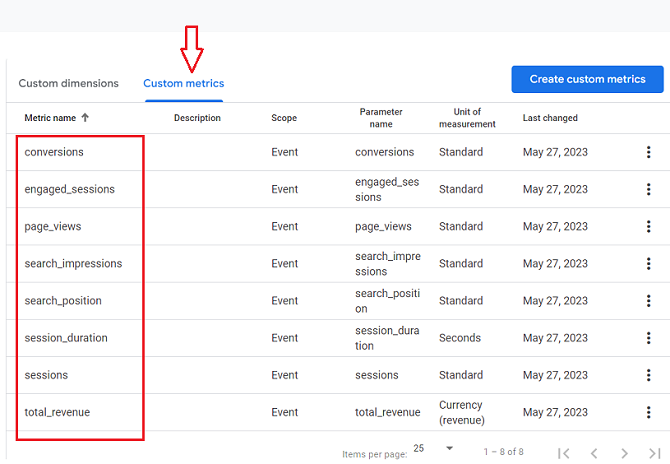Select the sessions metric name
The image size is (670, 464).
pyautogui.click(x=46, y=375)
